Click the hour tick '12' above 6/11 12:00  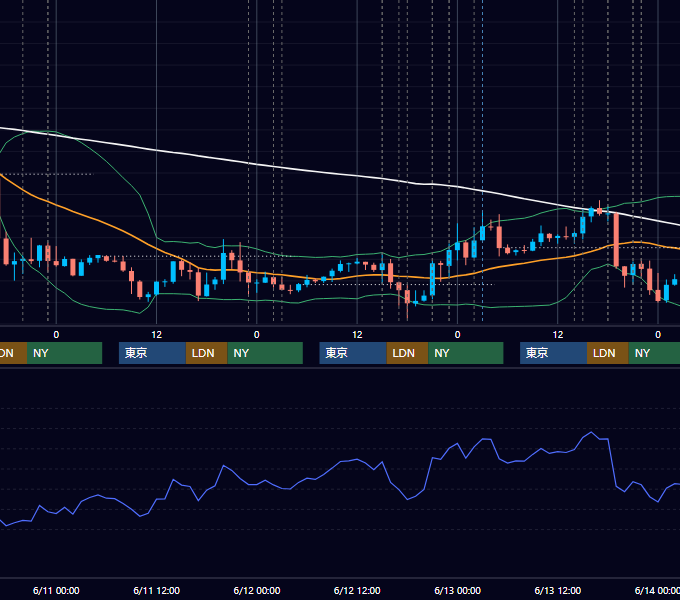click(157, 335)
